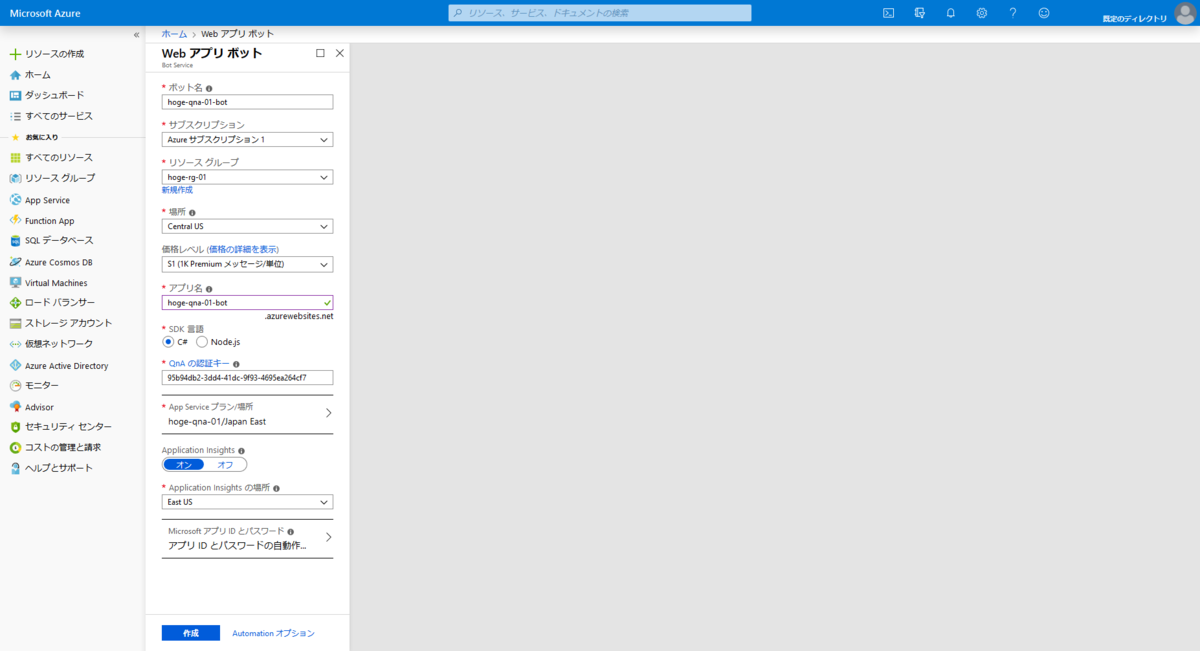Click the Virtual Machines icon
Image resolution: width=1200 pixels, height=651 pixels.
tap(15, 283)
